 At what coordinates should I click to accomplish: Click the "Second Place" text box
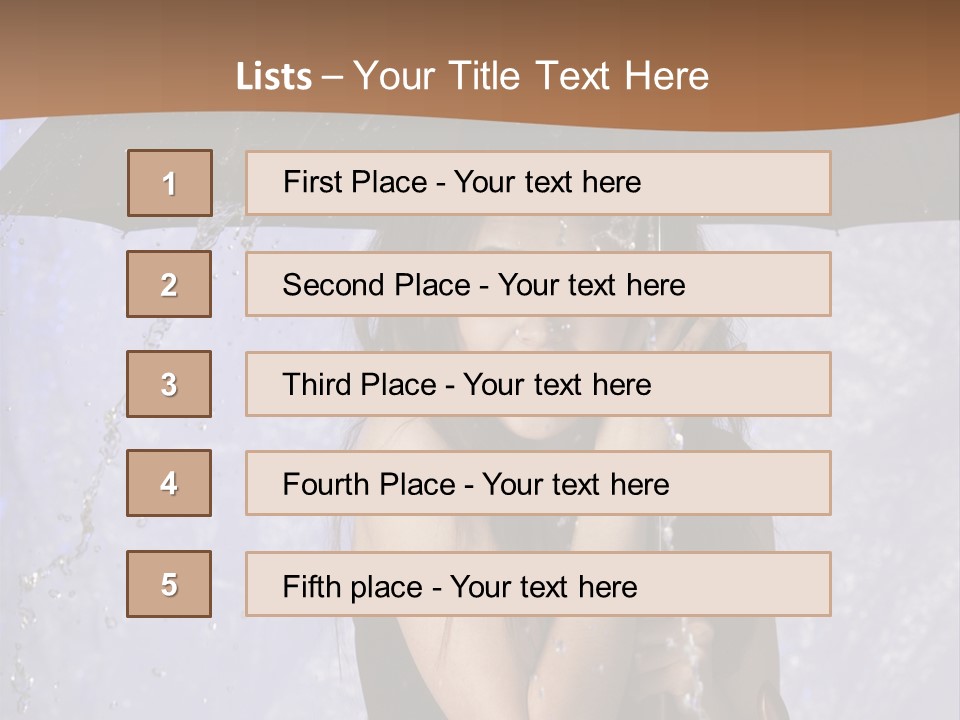click(538, 284)
